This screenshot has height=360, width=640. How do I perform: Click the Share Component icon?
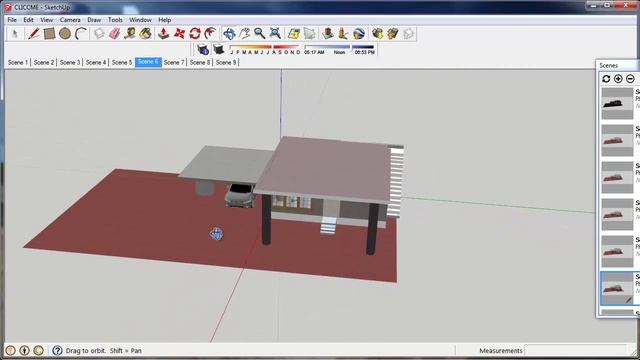408,34
